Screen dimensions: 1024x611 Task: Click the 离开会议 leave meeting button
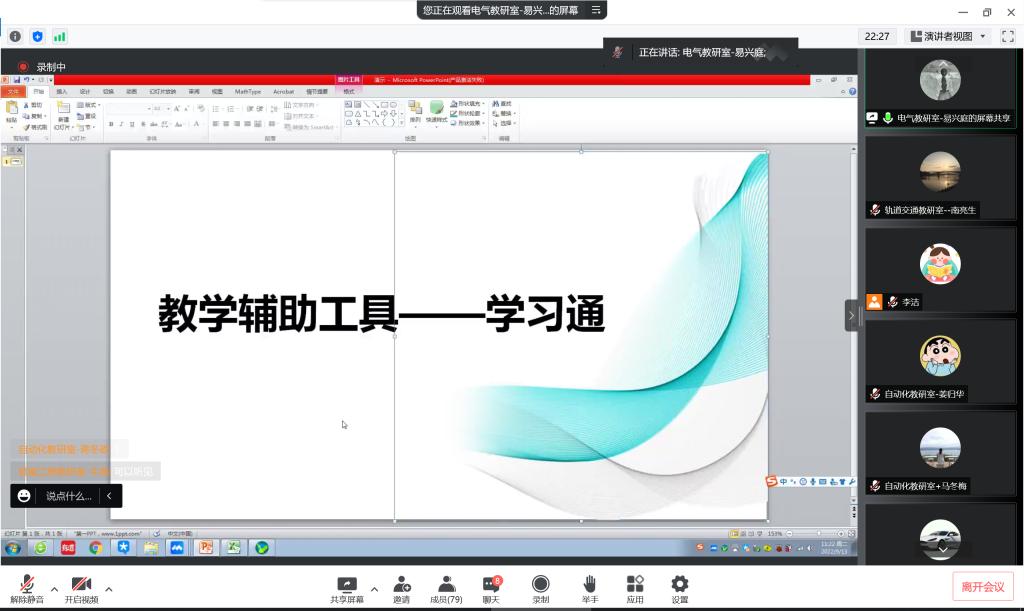(983, 586)
